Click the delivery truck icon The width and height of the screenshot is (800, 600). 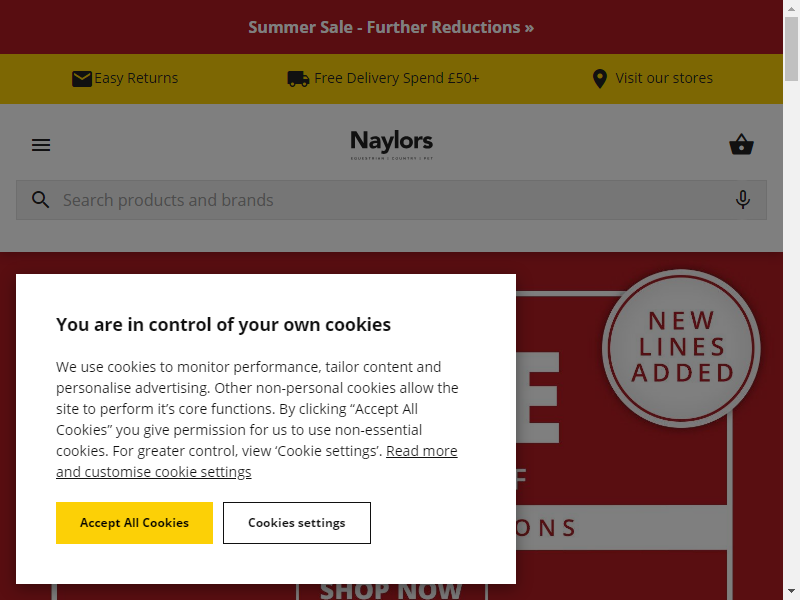[298, 79]
